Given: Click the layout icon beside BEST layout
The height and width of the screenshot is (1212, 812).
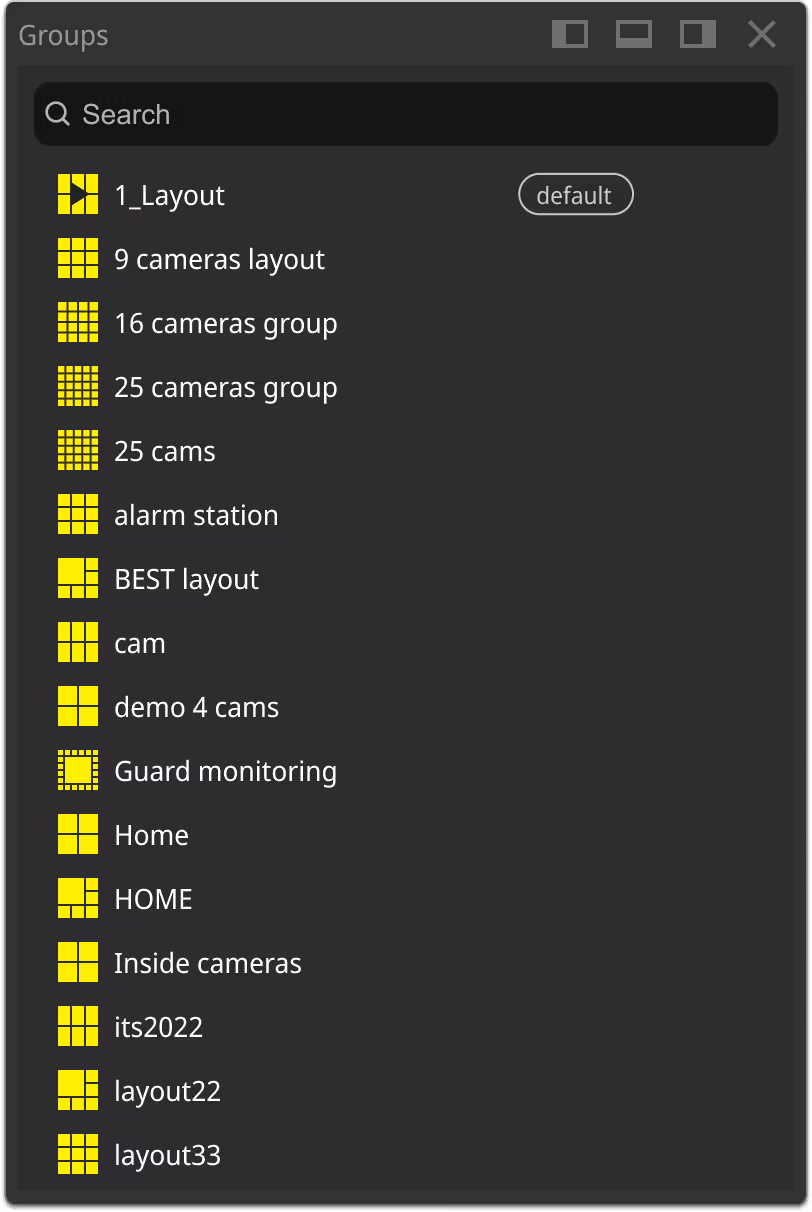Looking at the screenshot, I should pyautogui.click(x=77, y=578).
